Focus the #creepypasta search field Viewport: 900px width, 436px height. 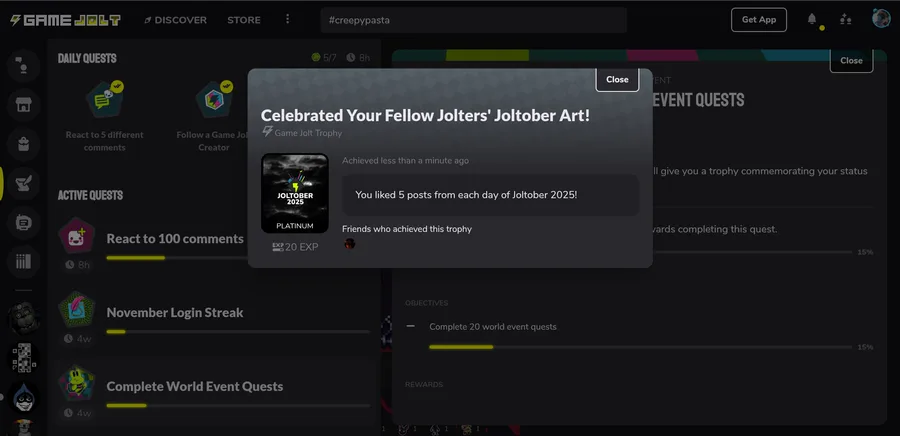pos(474,20)
